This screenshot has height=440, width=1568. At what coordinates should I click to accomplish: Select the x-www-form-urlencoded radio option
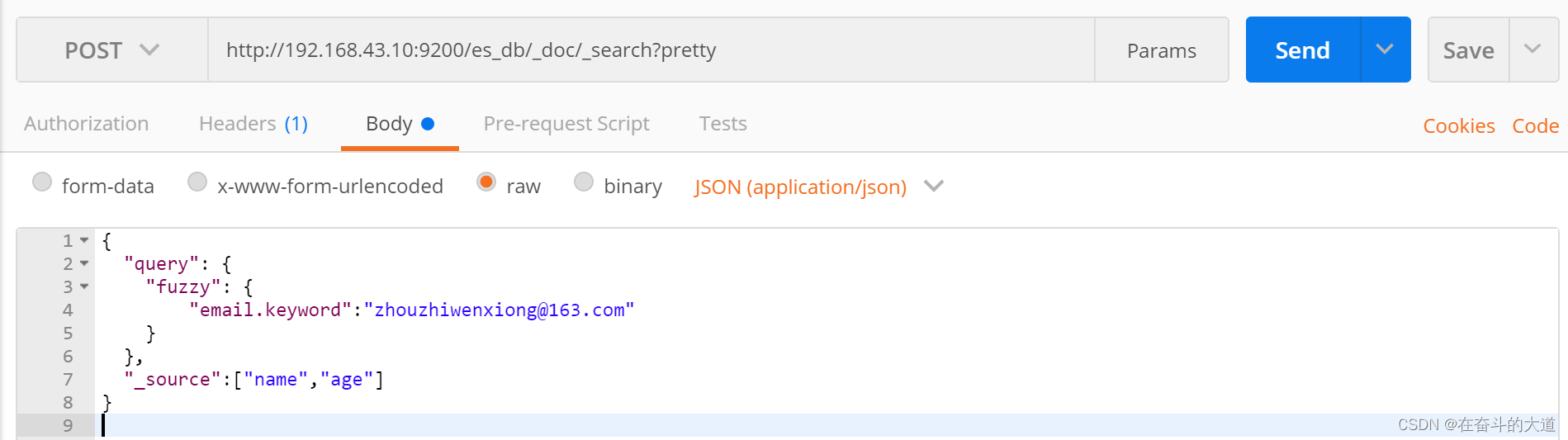(x=197, y=182)
